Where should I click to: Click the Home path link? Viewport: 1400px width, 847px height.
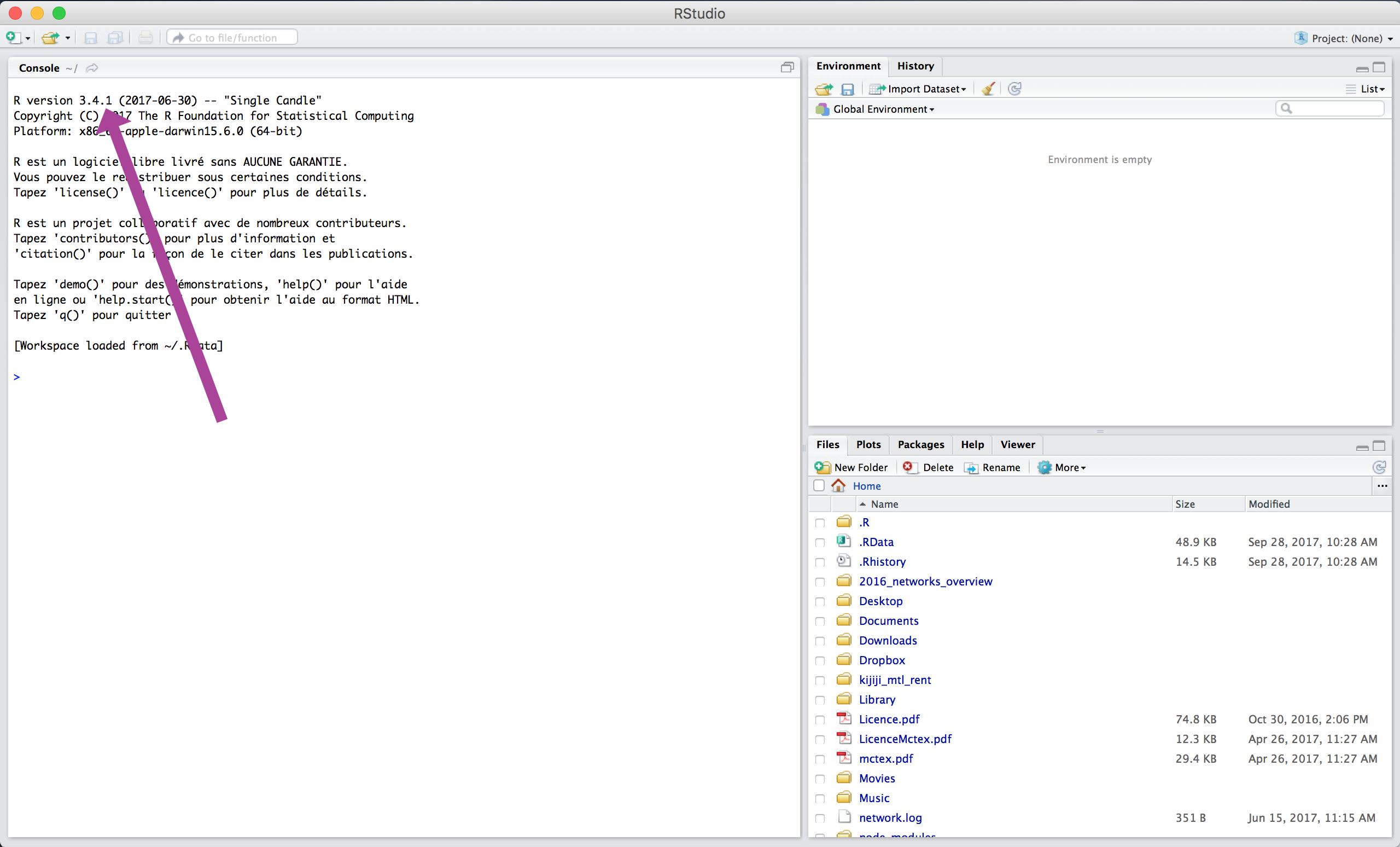pos(866,486)
